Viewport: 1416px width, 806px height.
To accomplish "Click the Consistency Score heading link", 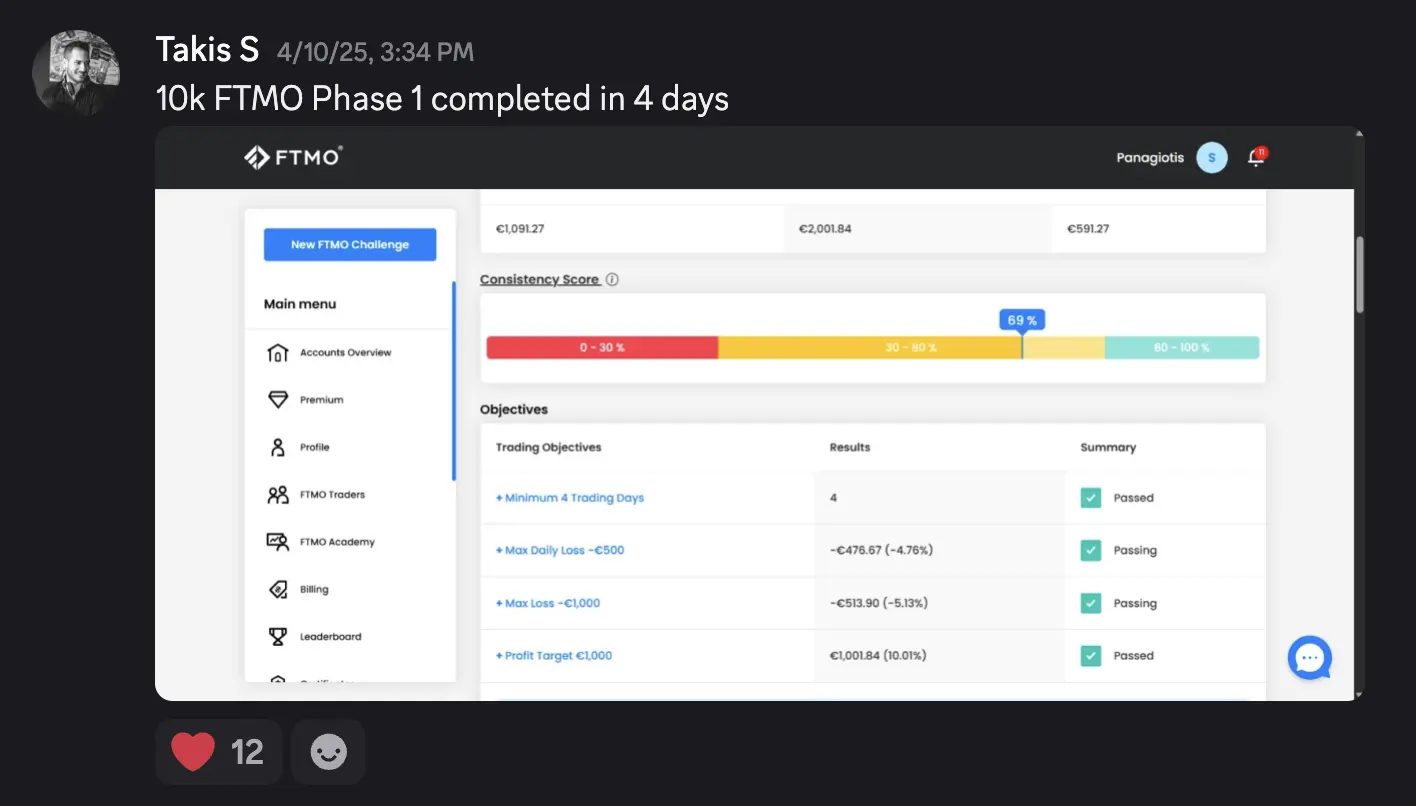I will click(x=540, y=280).
